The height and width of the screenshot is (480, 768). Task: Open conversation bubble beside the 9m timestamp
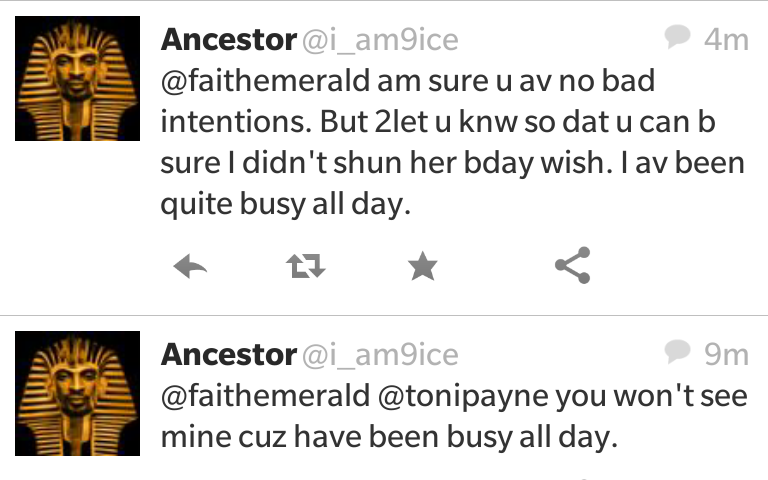[677, 351]
